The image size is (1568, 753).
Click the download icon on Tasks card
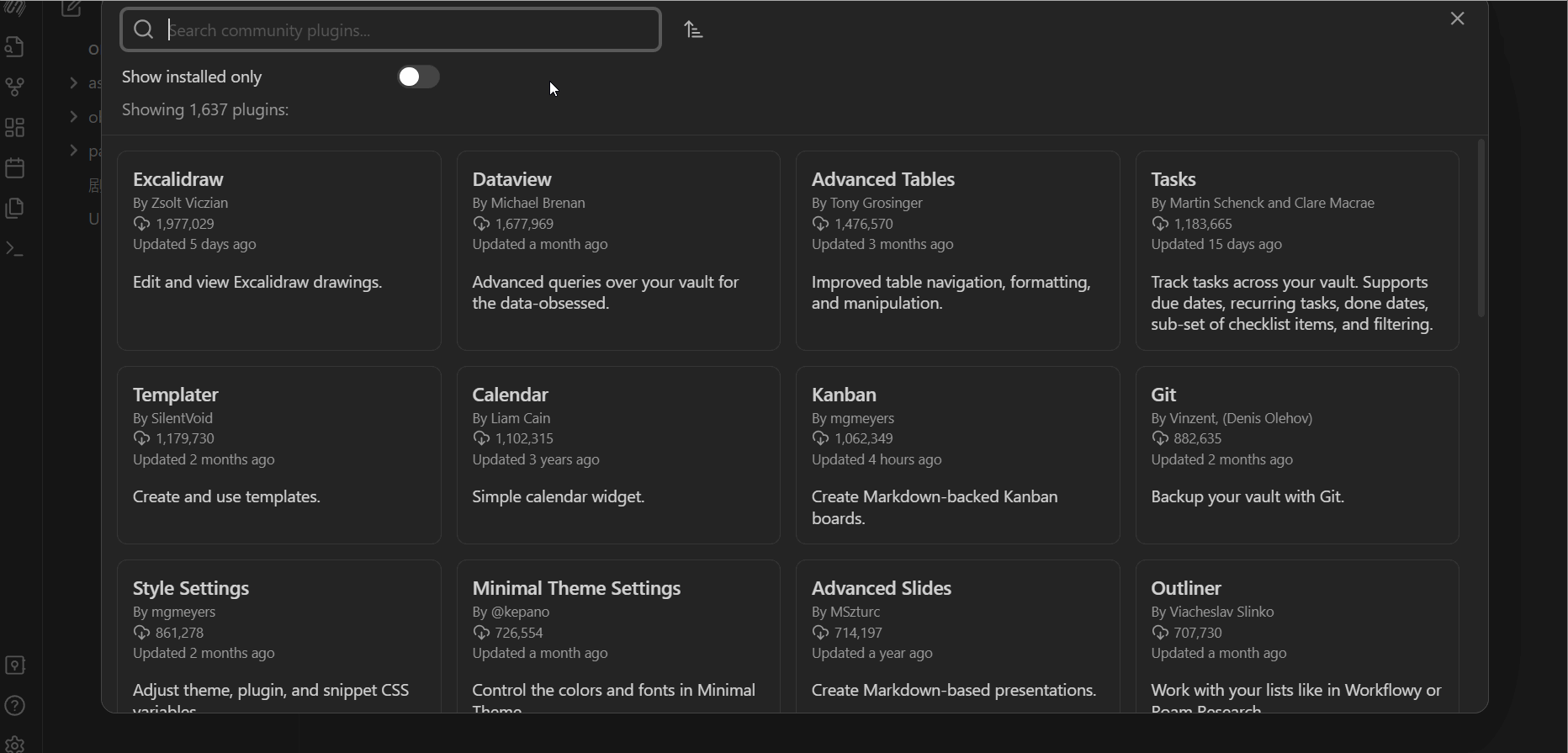(1160, 224)
